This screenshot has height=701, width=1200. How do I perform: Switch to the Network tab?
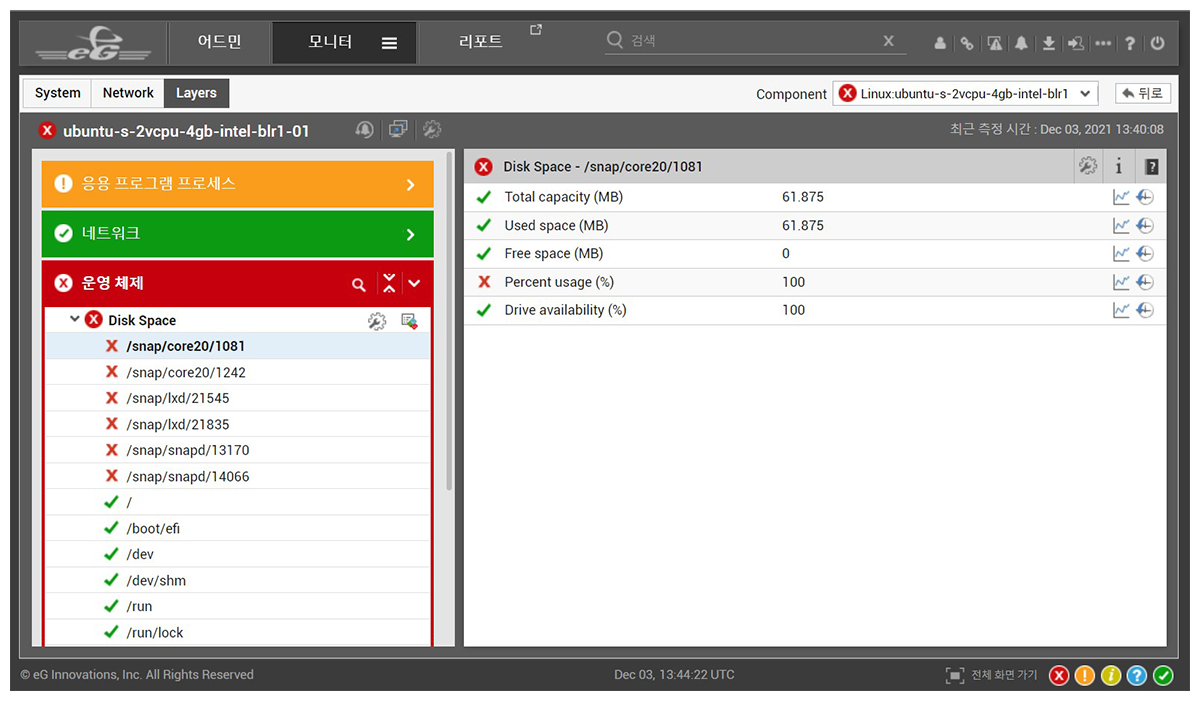pos(128,93)
